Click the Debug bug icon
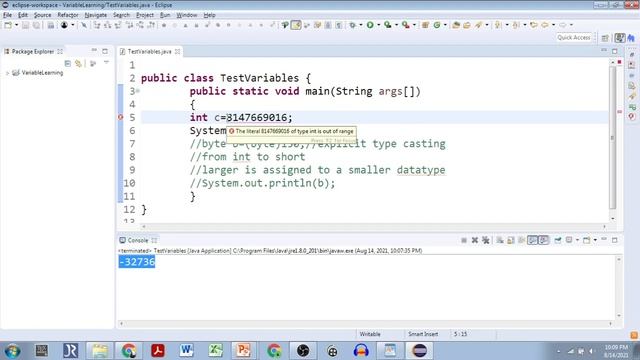This screenshot has height=360, width=640. [x=353, y=25]
